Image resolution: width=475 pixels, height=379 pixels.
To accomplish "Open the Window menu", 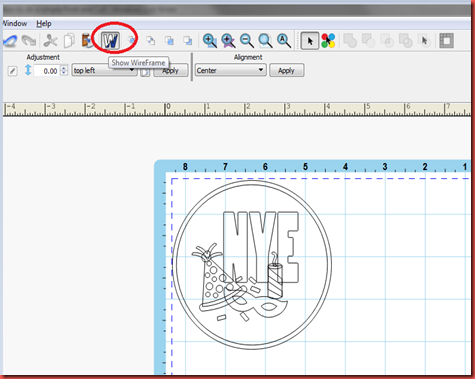I will click(15, 24).
